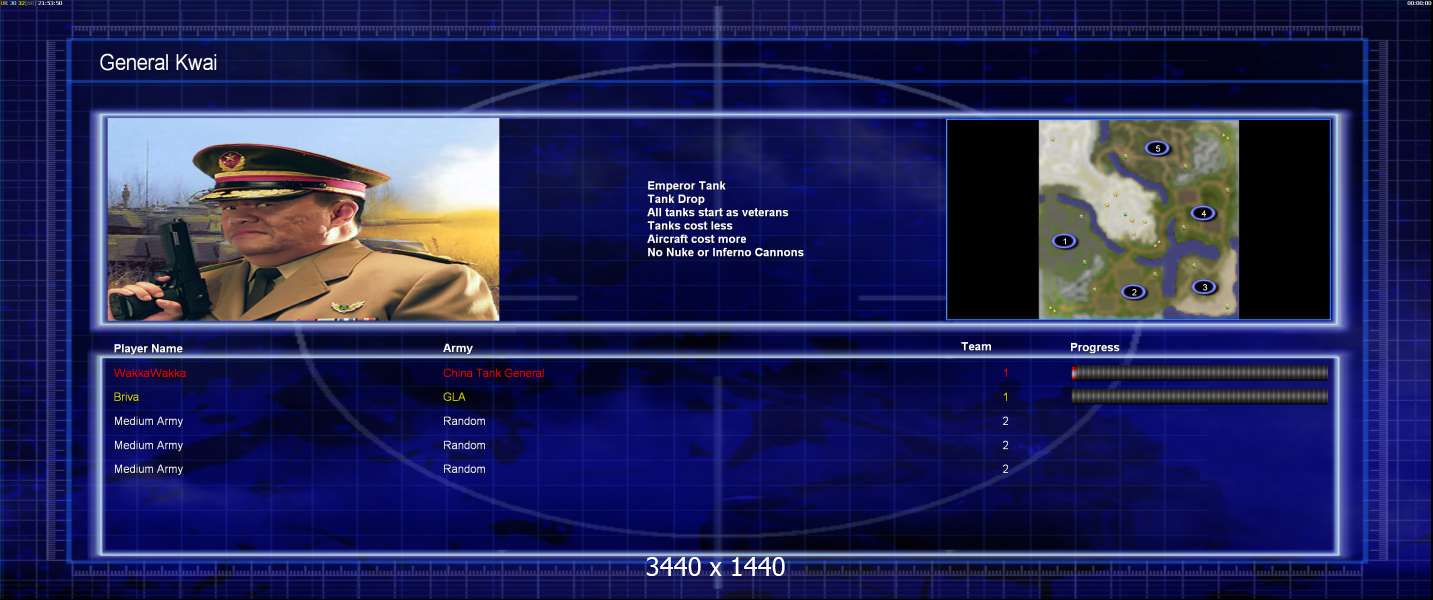The image size is (1433, 600).
Task: Click the "Aircraft cost more" line
Action: point(696,239)
